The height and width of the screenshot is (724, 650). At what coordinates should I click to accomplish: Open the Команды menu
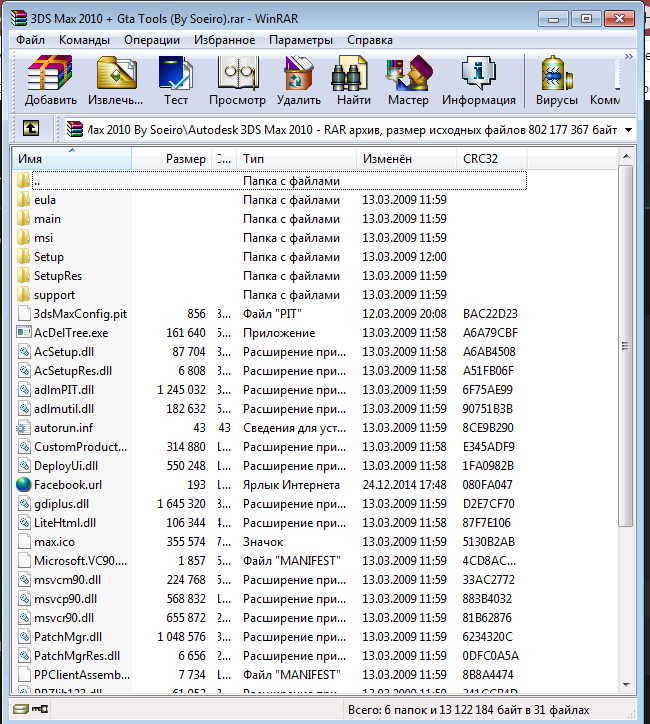84,40
